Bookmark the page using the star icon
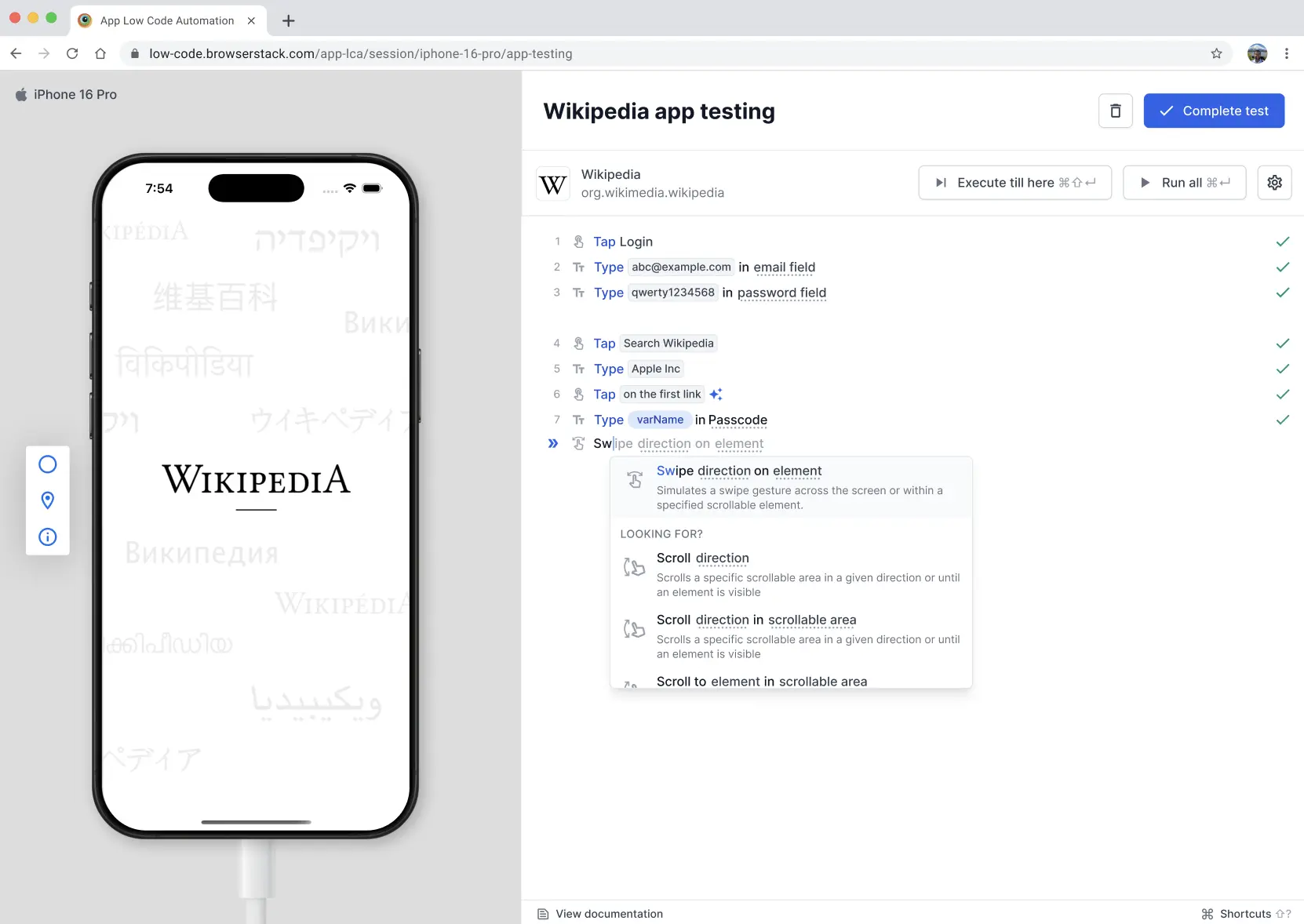Screen dimensions: 1304x924 point(1216,53)
